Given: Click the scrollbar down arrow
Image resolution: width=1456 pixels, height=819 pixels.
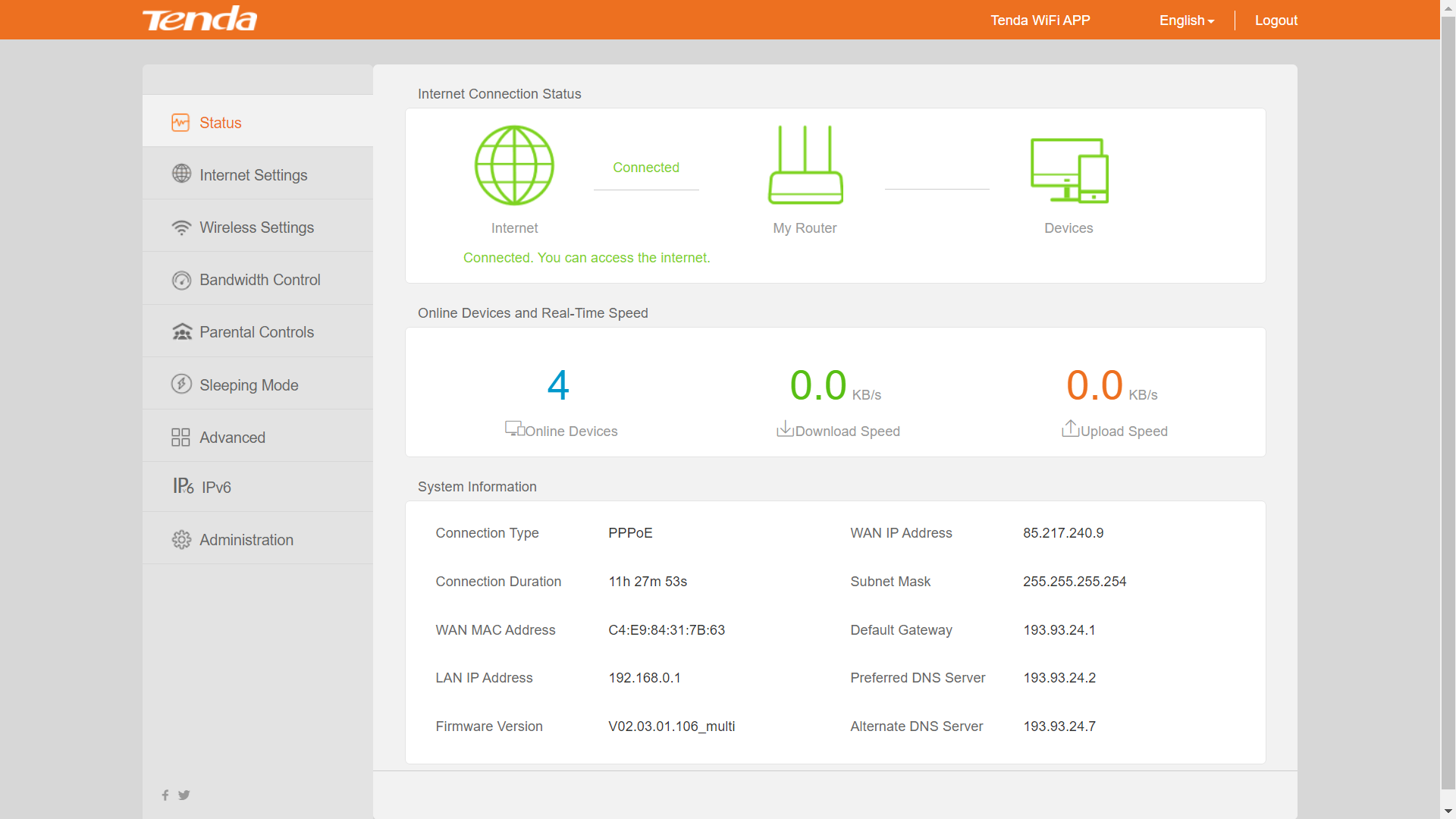Looking at the screenshot, I should coord(1448,811).
